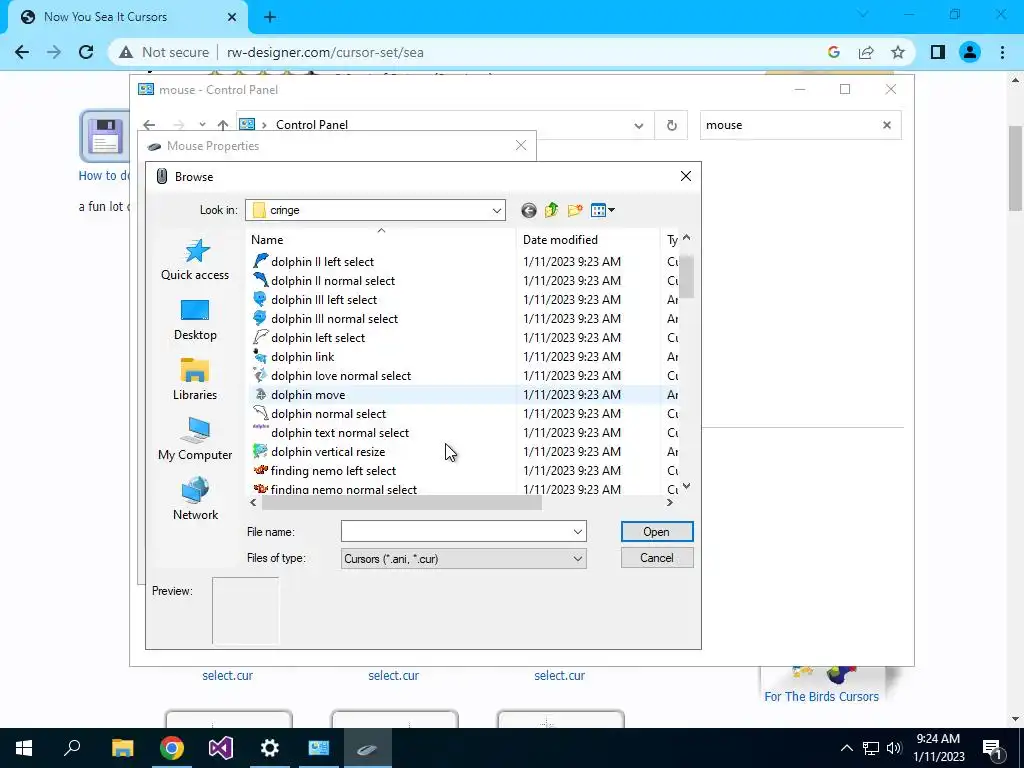Bookmark this page with the star icon
Viewport: 1024px width, 768px height.
[898, 52]
